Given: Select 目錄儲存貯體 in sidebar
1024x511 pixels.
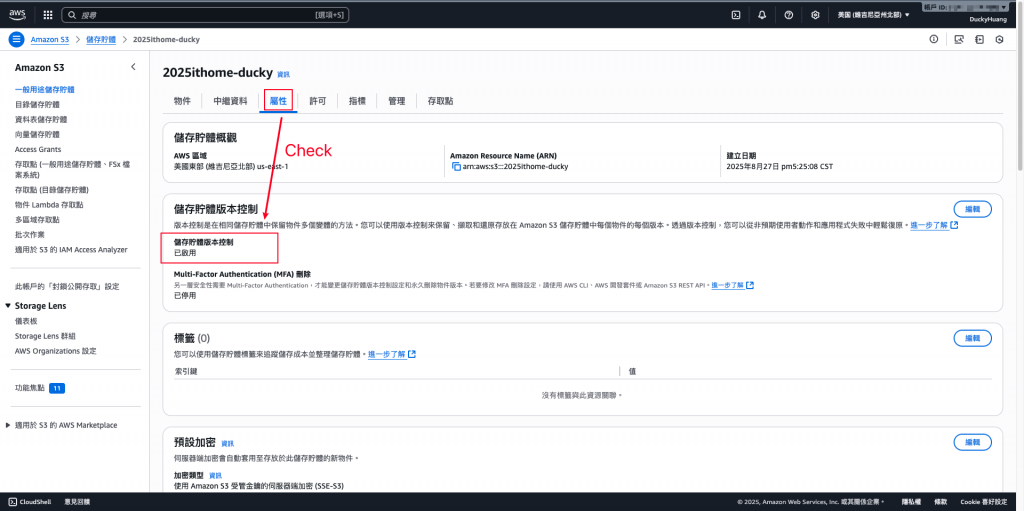Looking at the screenshot, I should click(x=37, y=105).
